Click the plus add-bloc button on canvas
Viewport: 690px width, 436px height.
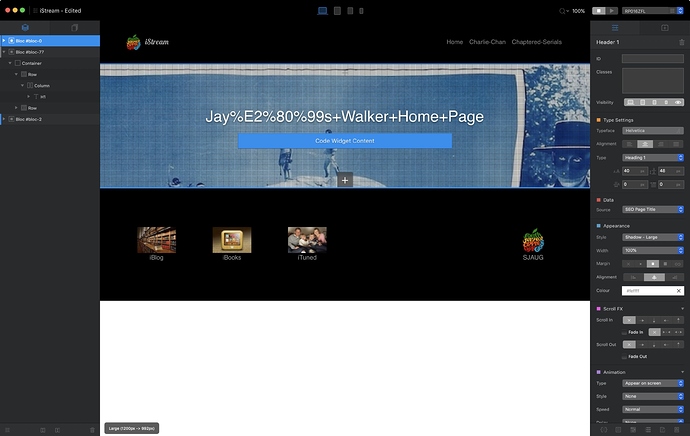344,180
